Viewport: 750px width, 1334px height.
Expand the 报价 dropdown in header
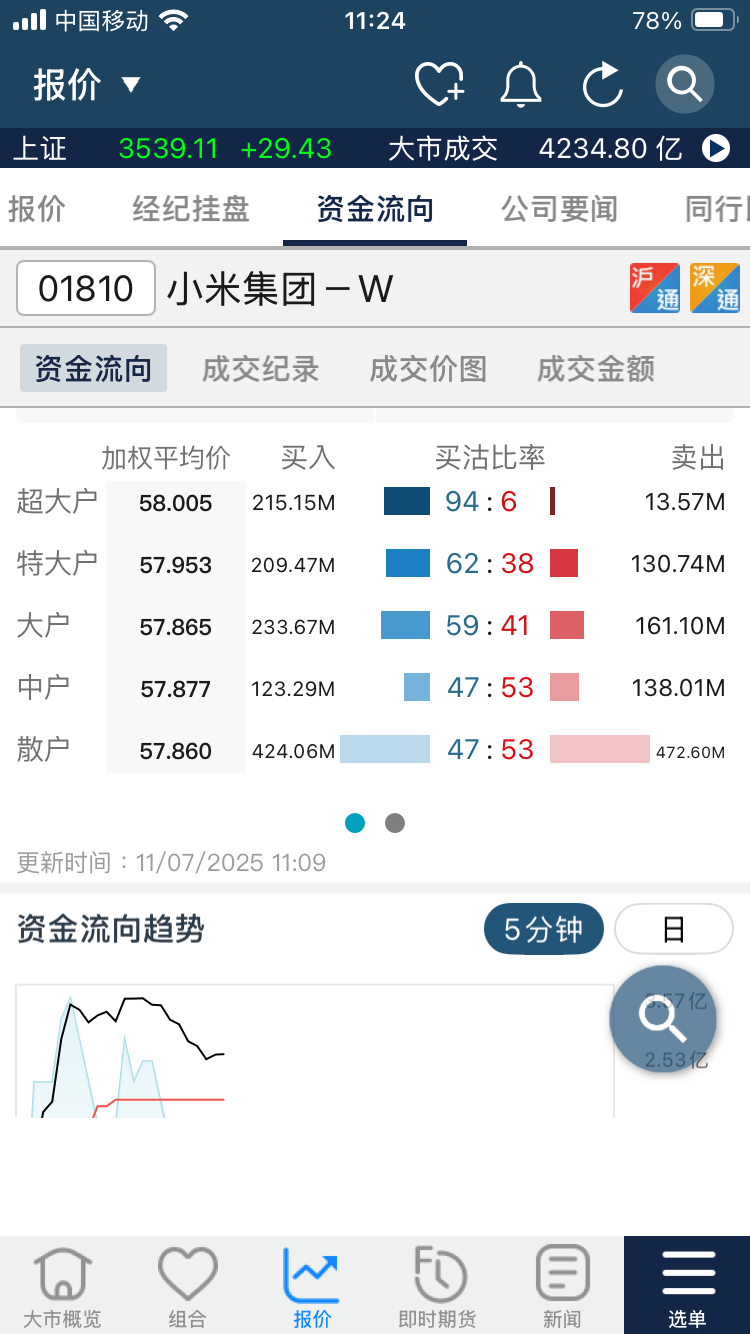[87, 84]
